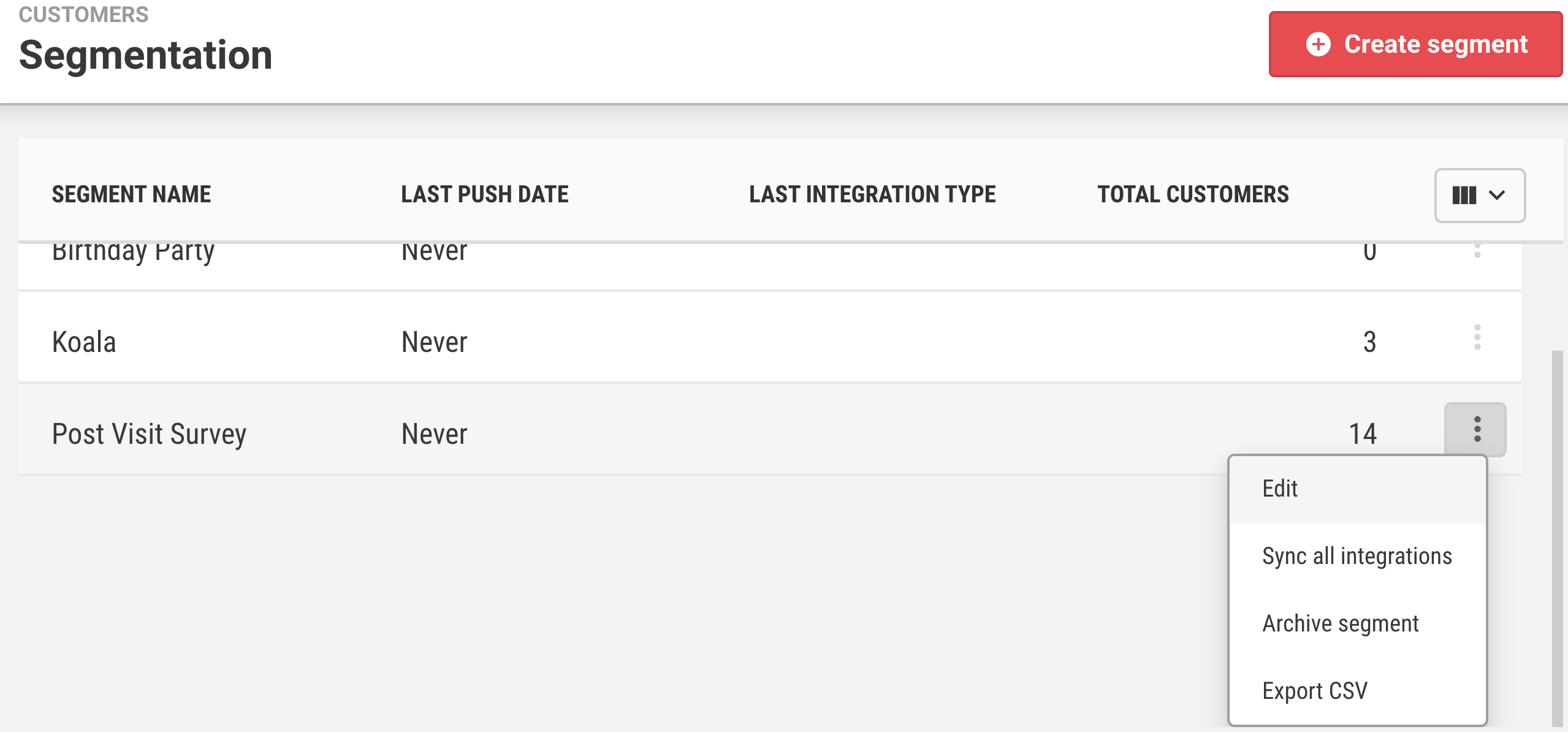
Task: Select the Birthday Party segment
Action: point(134,252)
